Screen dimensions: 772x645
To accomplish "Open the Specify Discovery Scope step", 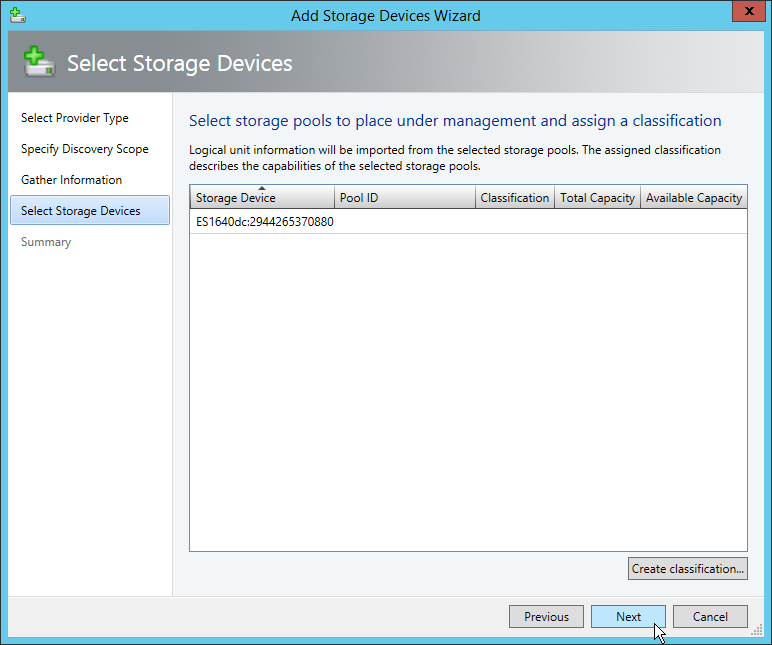I will 85,149.
